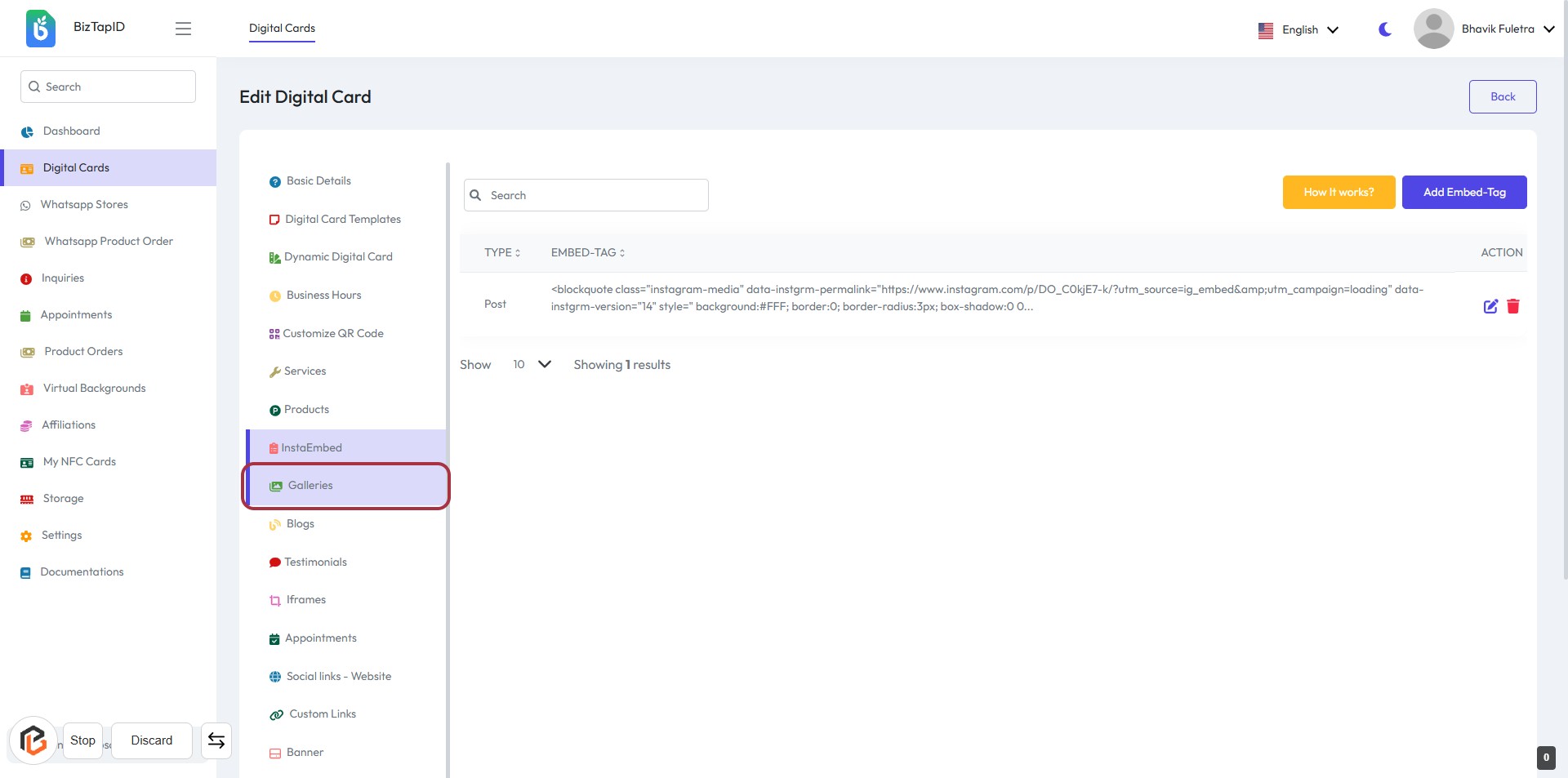Click the Back button
This screenshot has height=778, width=1568.
tap(1503, 97)
